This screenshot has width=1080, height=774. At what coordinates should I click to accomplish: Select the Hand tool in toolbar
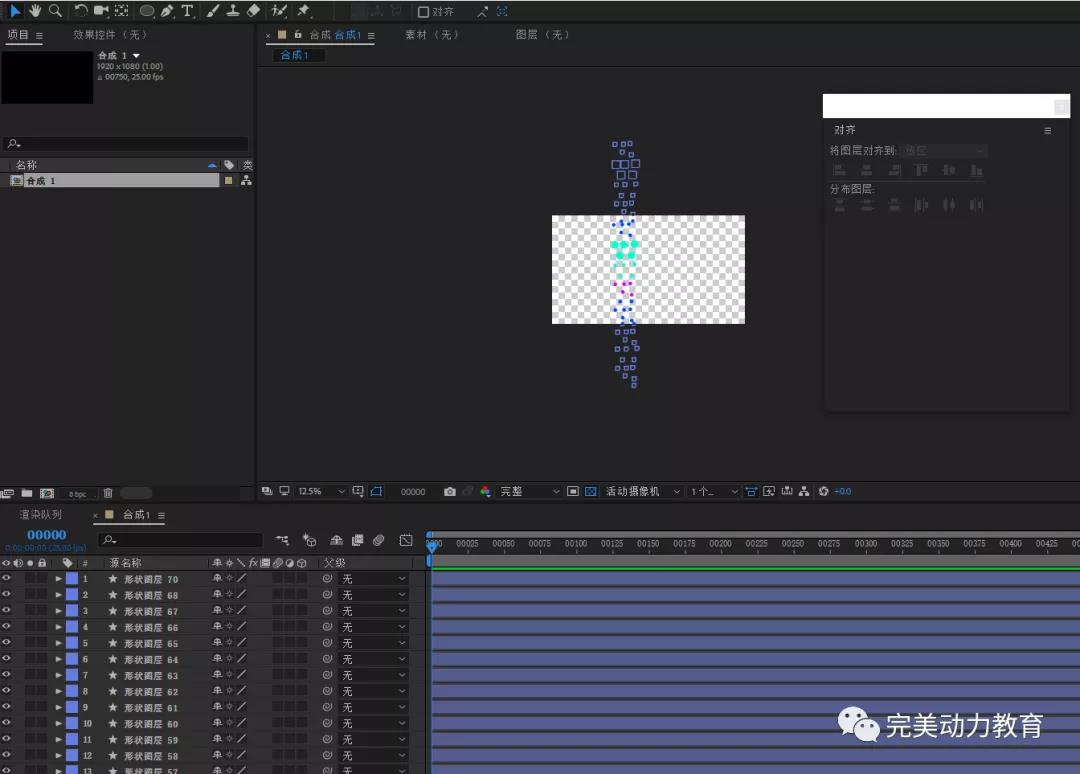tap(35, 11)
